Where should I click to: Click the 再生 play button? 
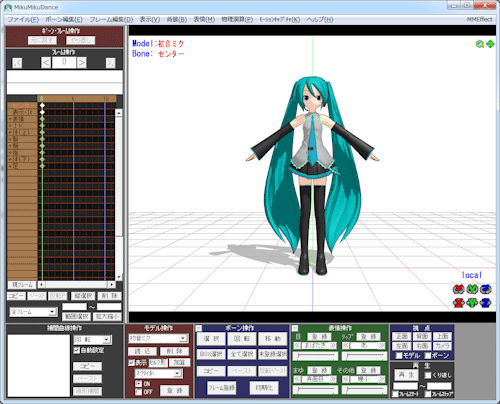pos(406,375)
